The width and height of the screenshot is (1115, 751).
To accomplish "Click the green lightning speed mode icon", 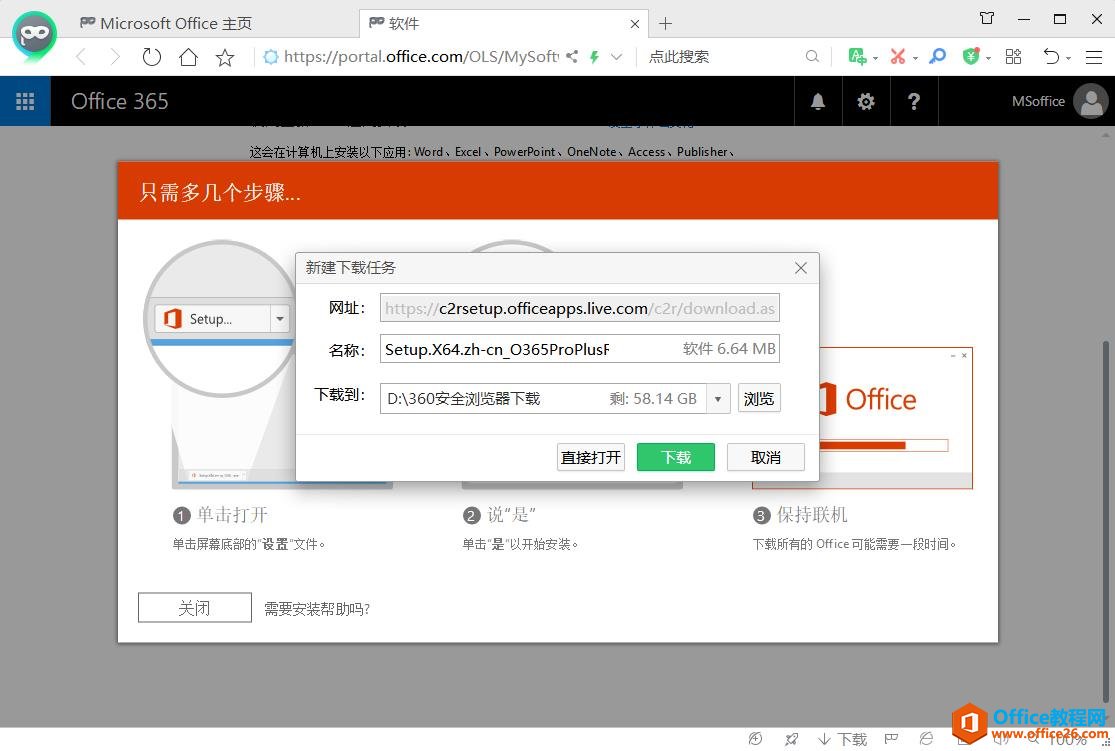I will pos(594,57).
